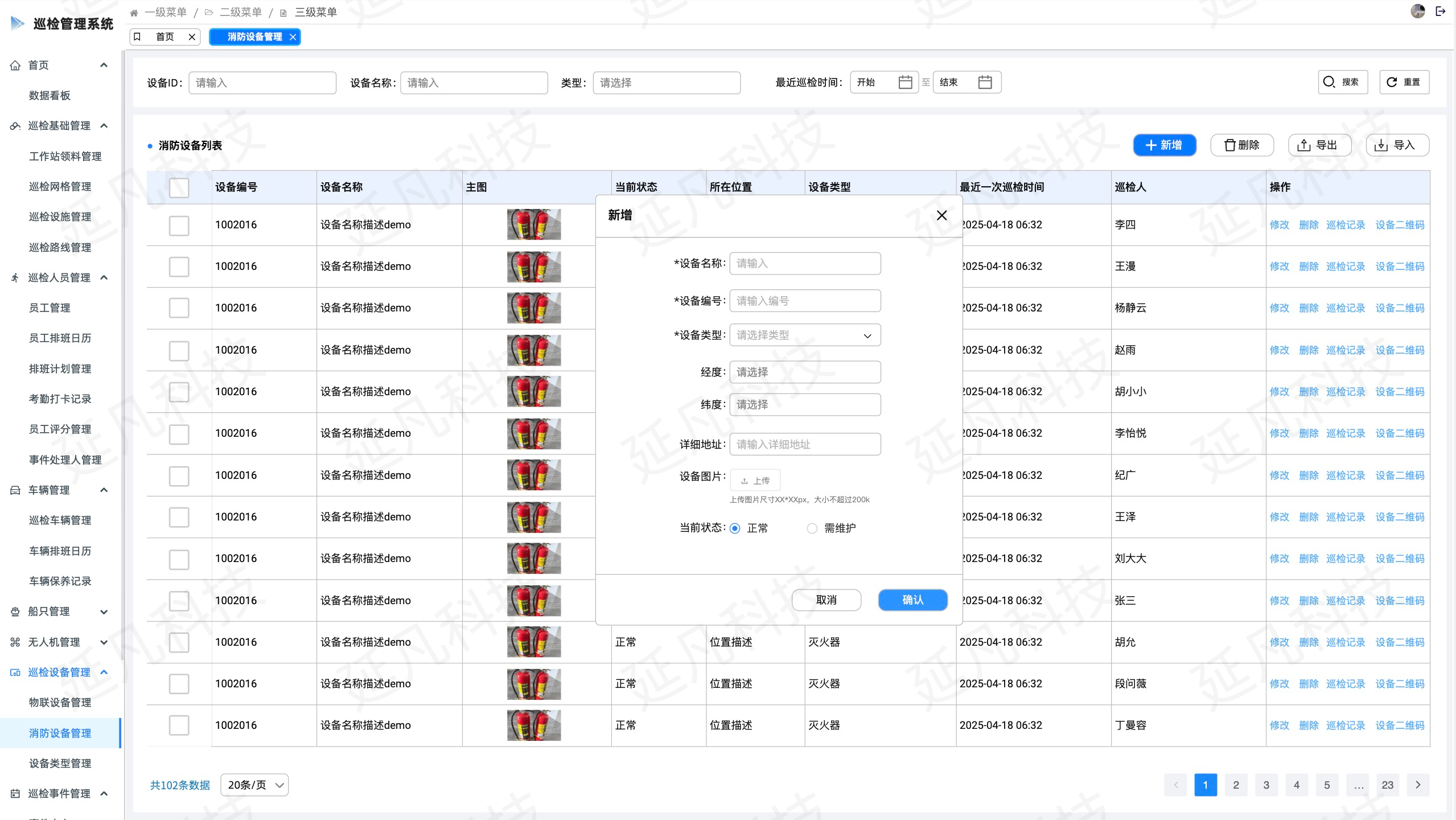Select the 需维护 radio option
Screen dimensions: 1456x820
point(812,528)
